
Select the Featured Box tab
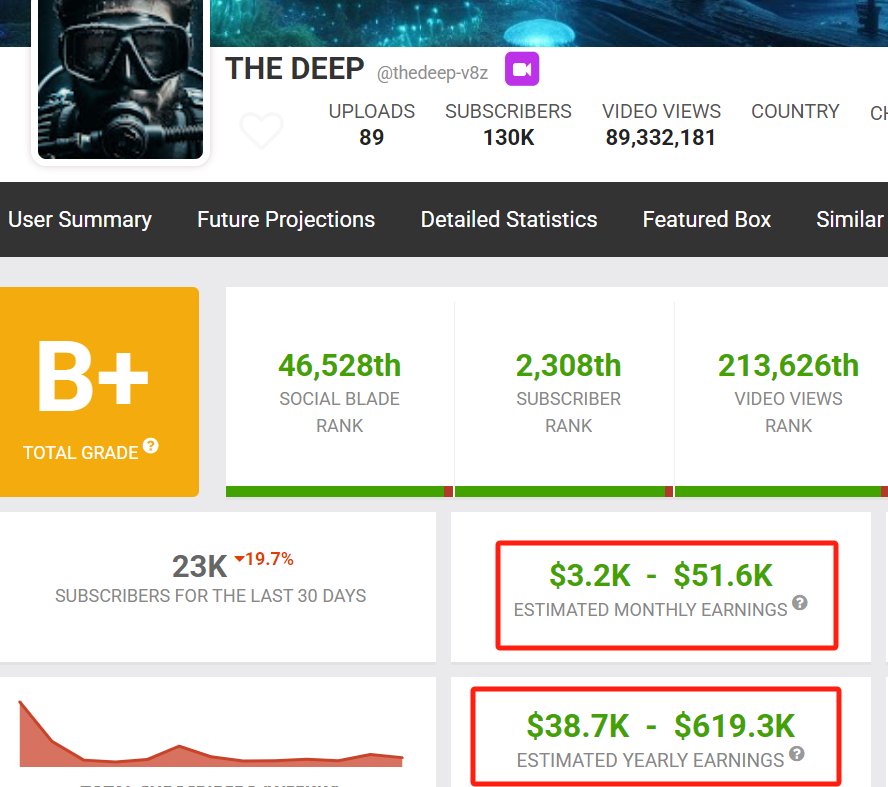tap(707, 220)
